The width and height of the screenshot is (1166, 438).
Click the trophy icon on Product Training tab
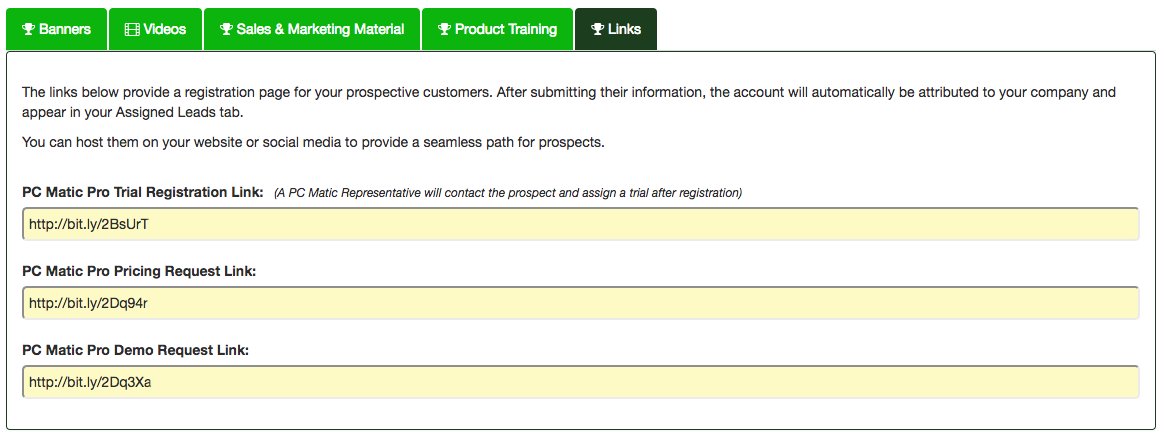(x=444, y=30)
